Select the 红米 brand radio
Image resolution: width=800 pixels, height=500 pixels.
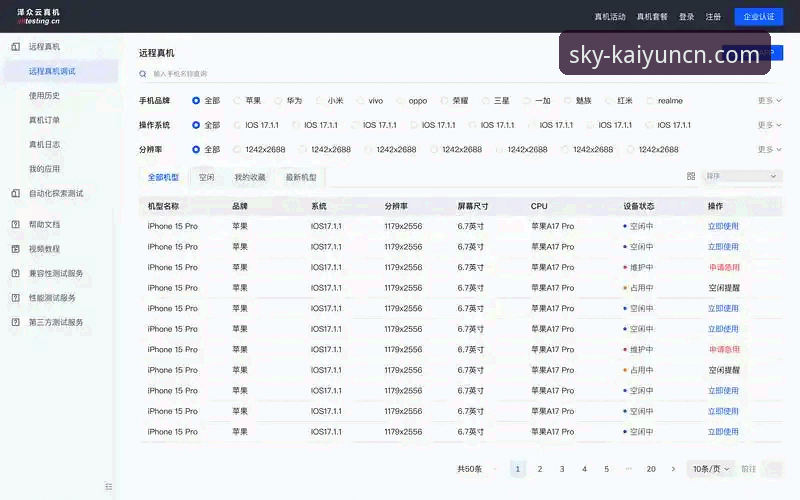tap(609, 101)
